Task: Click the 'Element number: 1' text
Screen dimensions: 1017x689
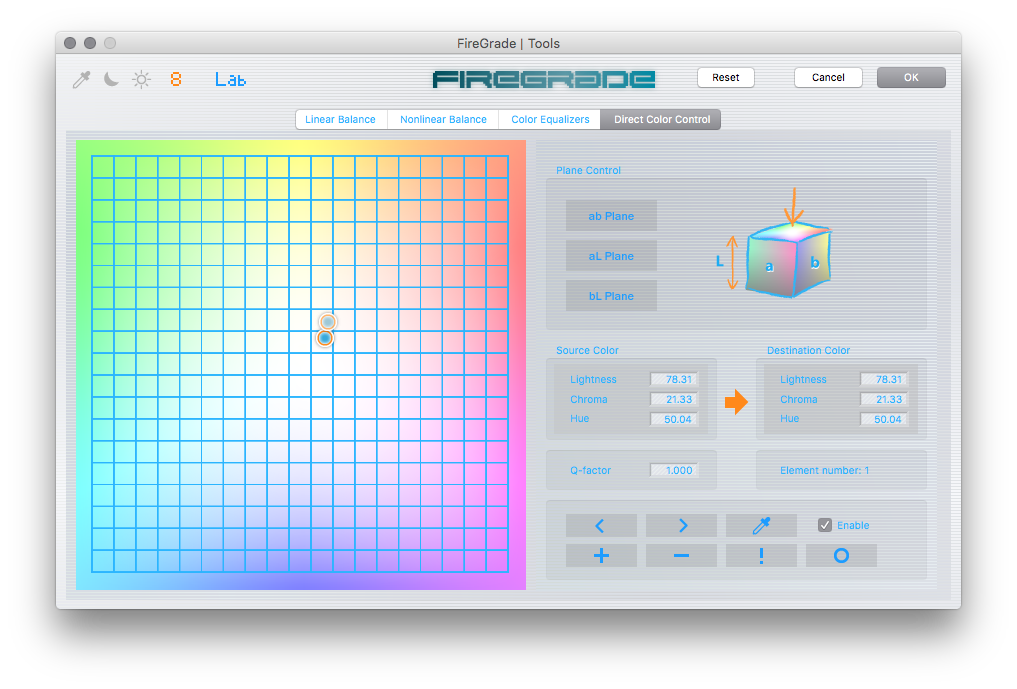Action: (824, 470)
